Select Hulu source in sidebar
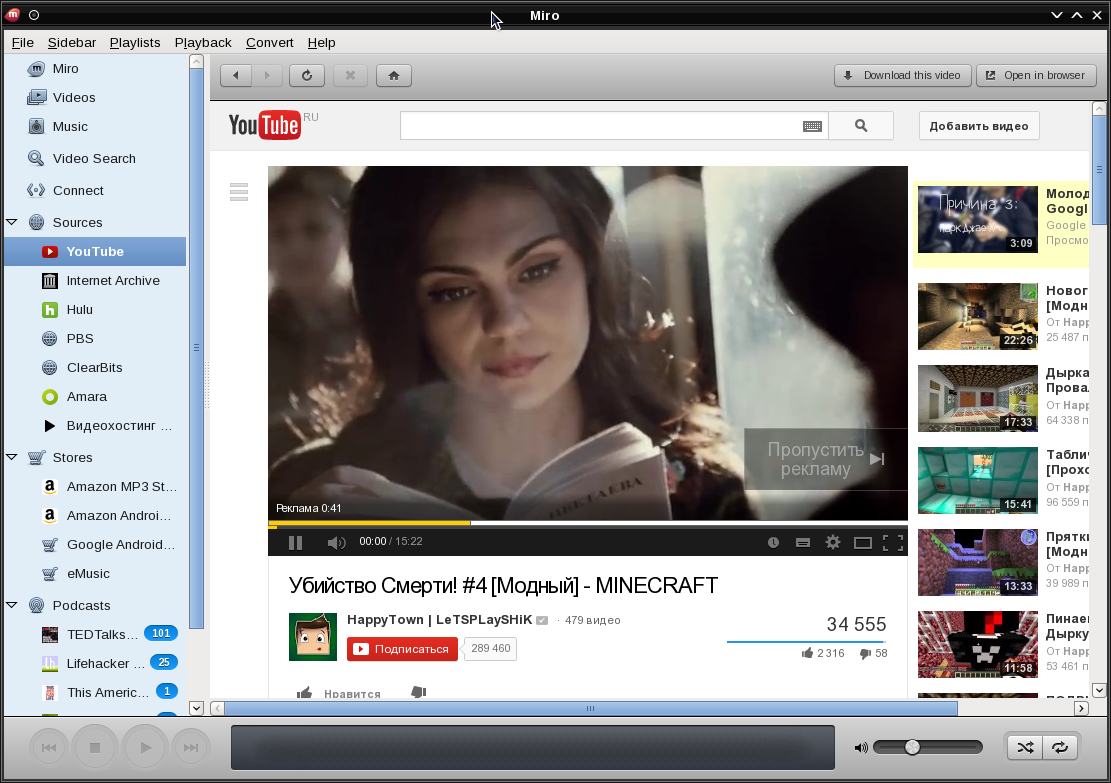1111x783 pixels. (95, 309)
